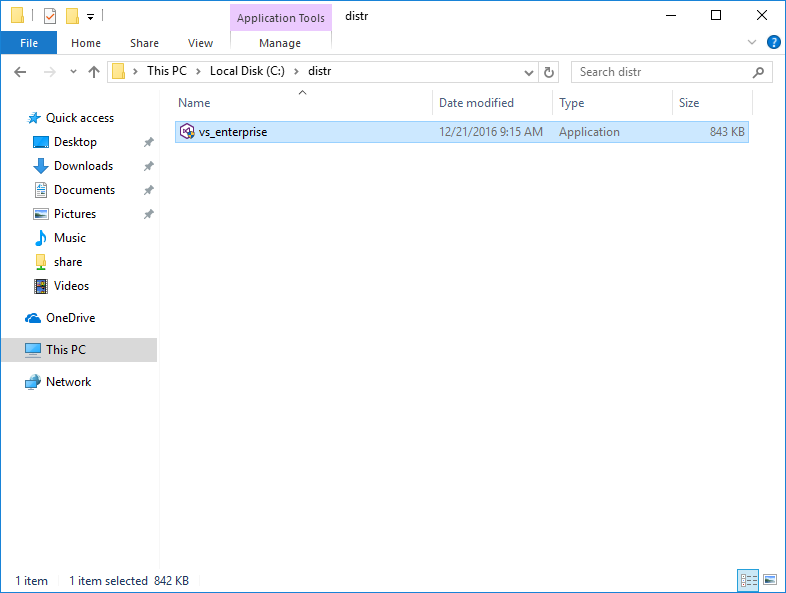The width and height of the screenshot is (786, 593).
Task: Switch to Details view in status bar
Action: click(748, 580)
